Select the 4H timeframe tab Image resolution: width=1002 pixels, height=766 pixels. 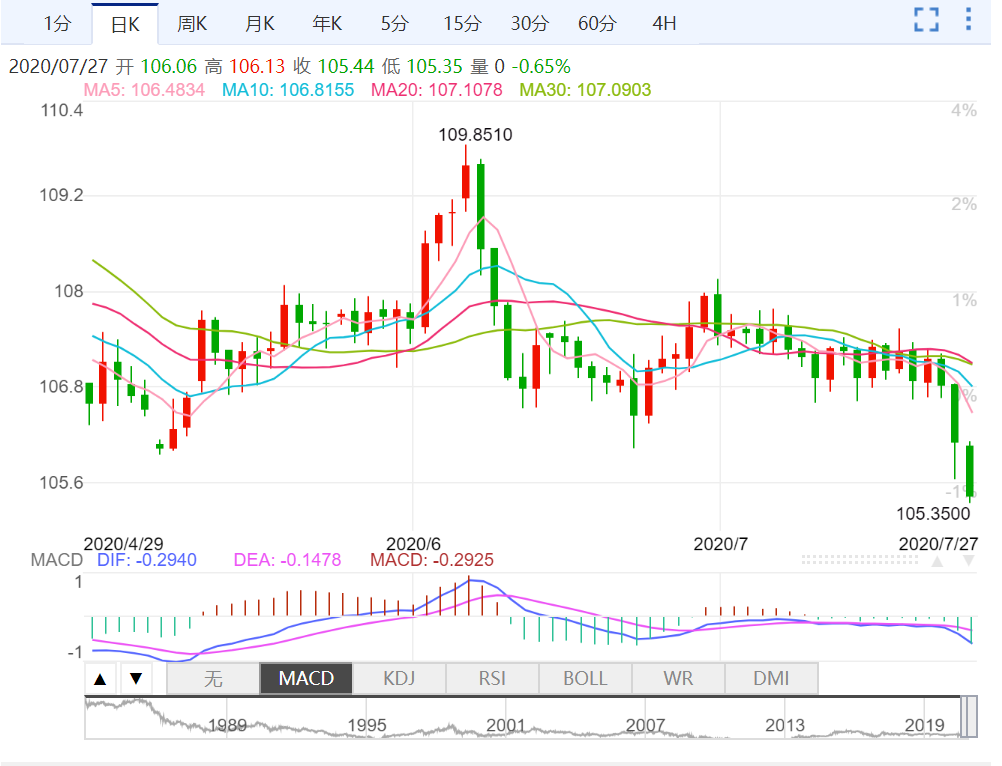664,22
